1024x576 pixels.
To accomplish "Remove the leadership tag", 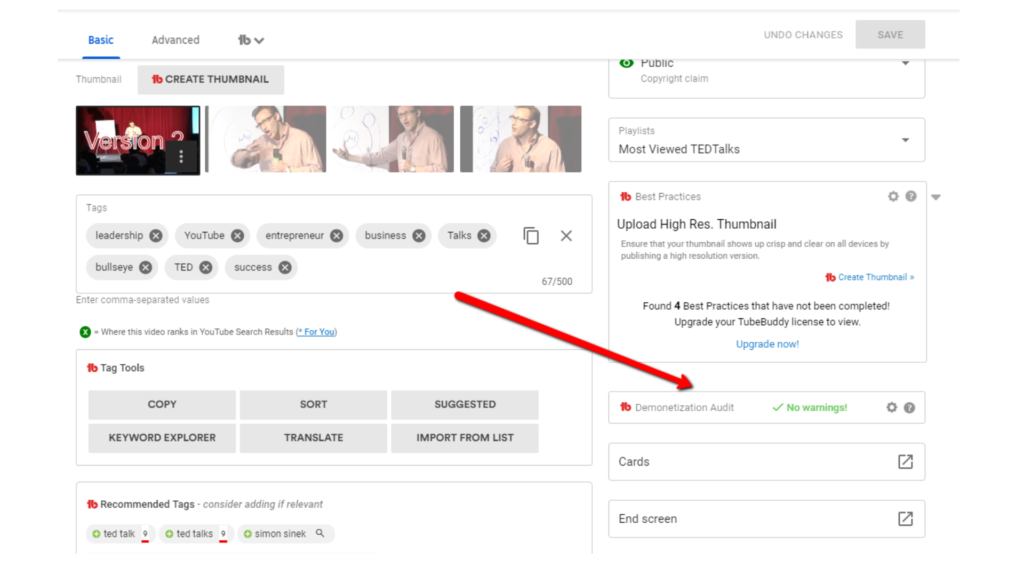I will point(155,236).
